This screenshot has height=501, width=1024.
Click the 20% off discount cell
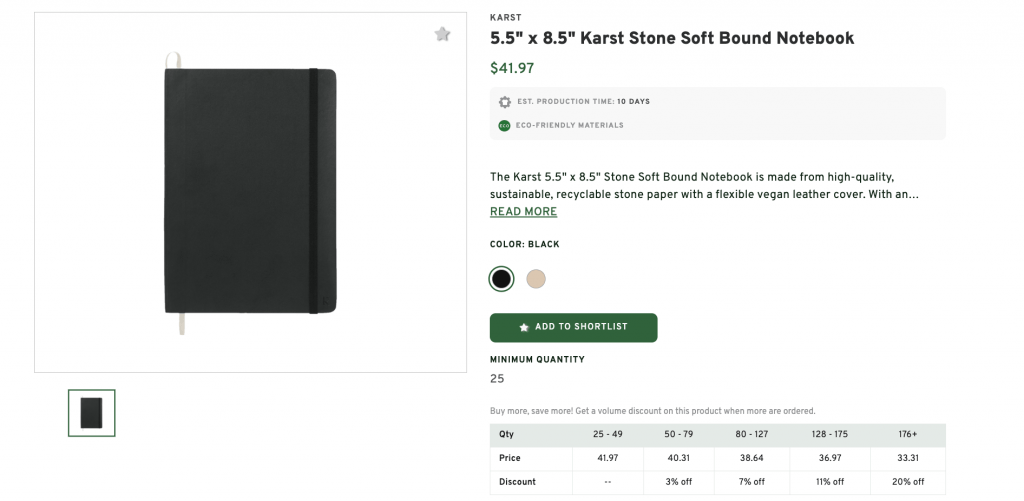tap(908, 482)
